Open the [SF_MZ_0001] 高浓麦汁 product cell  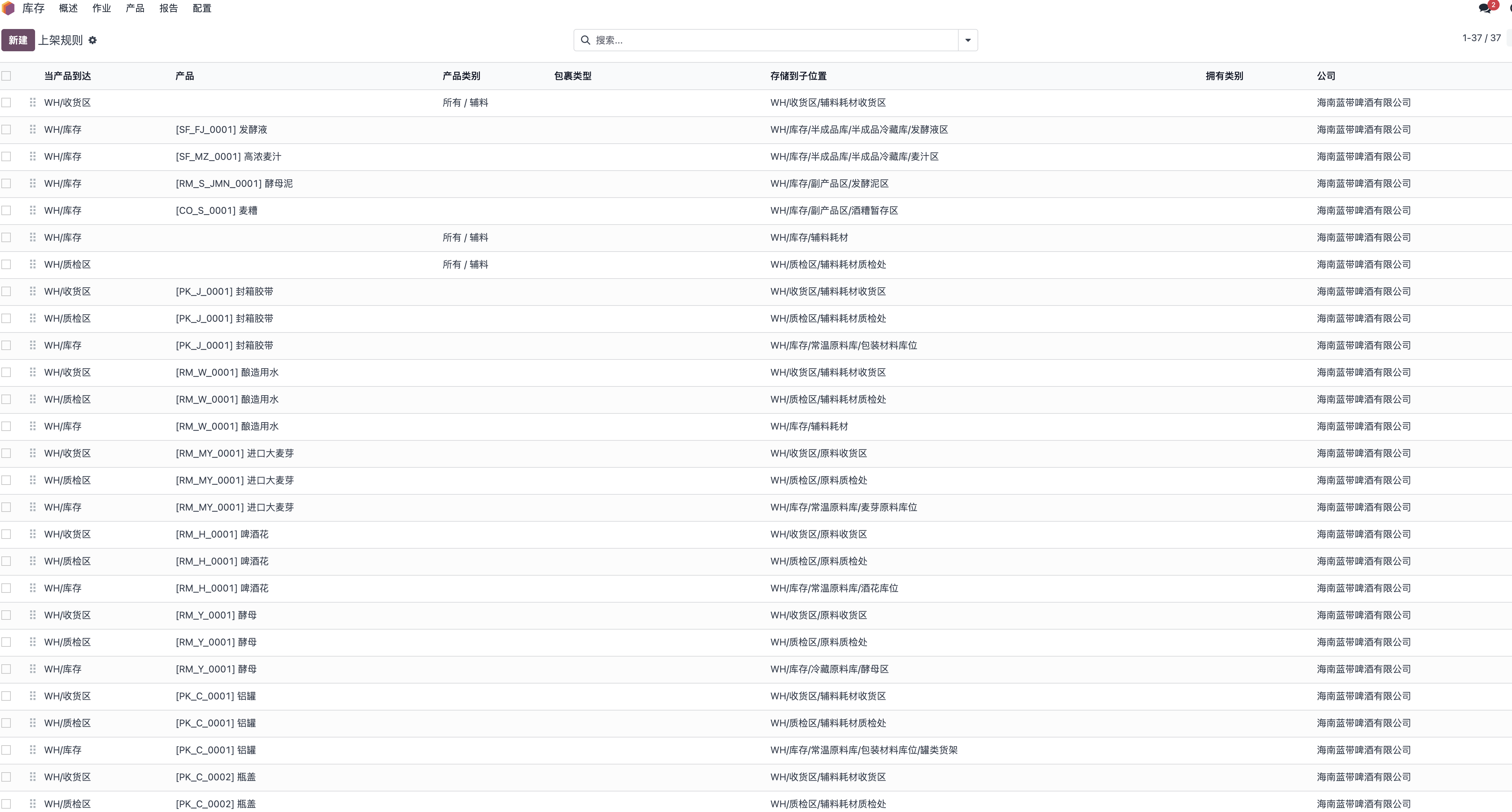coord(228,156)
